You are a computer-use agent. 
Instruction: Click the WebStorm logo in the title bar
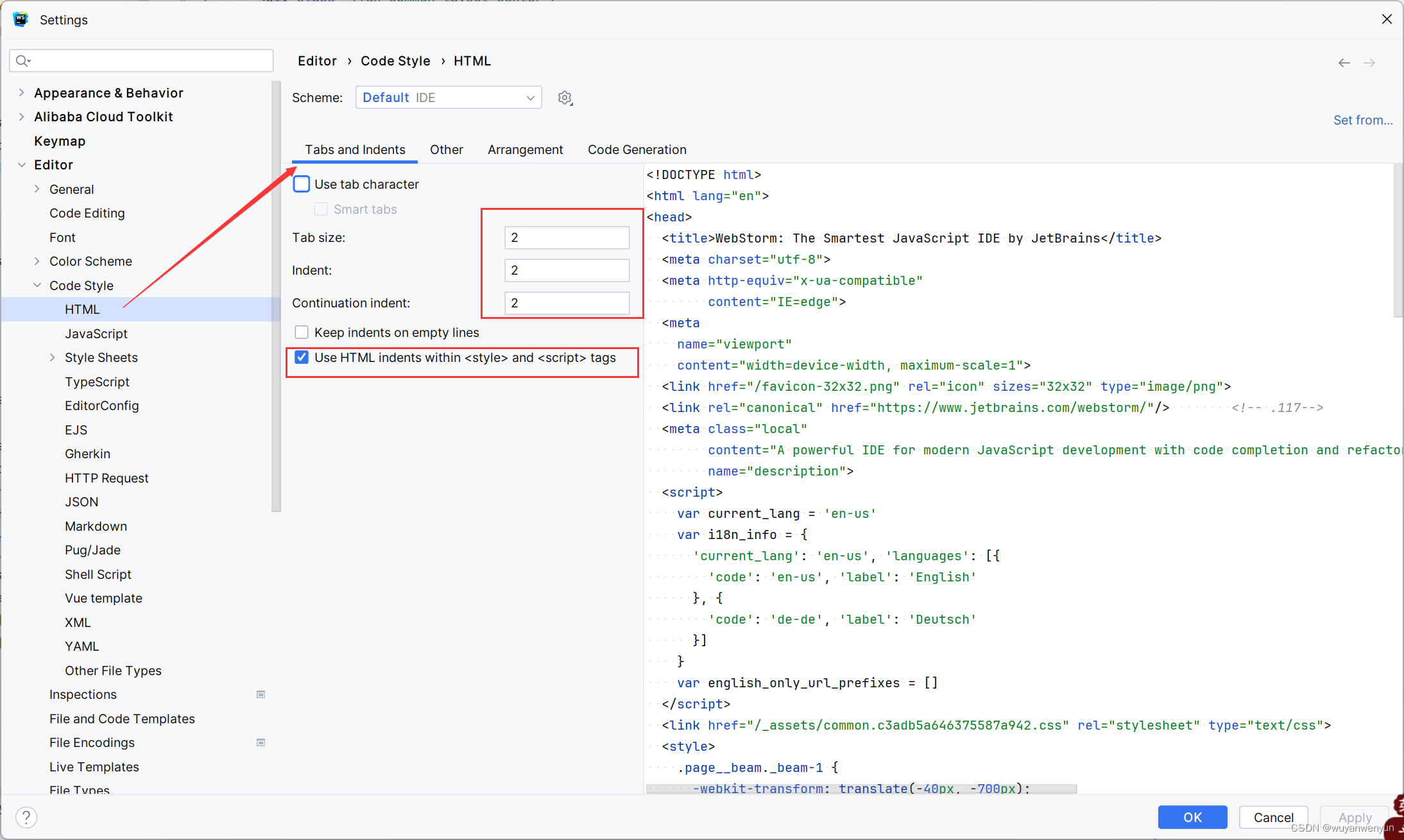21,19
